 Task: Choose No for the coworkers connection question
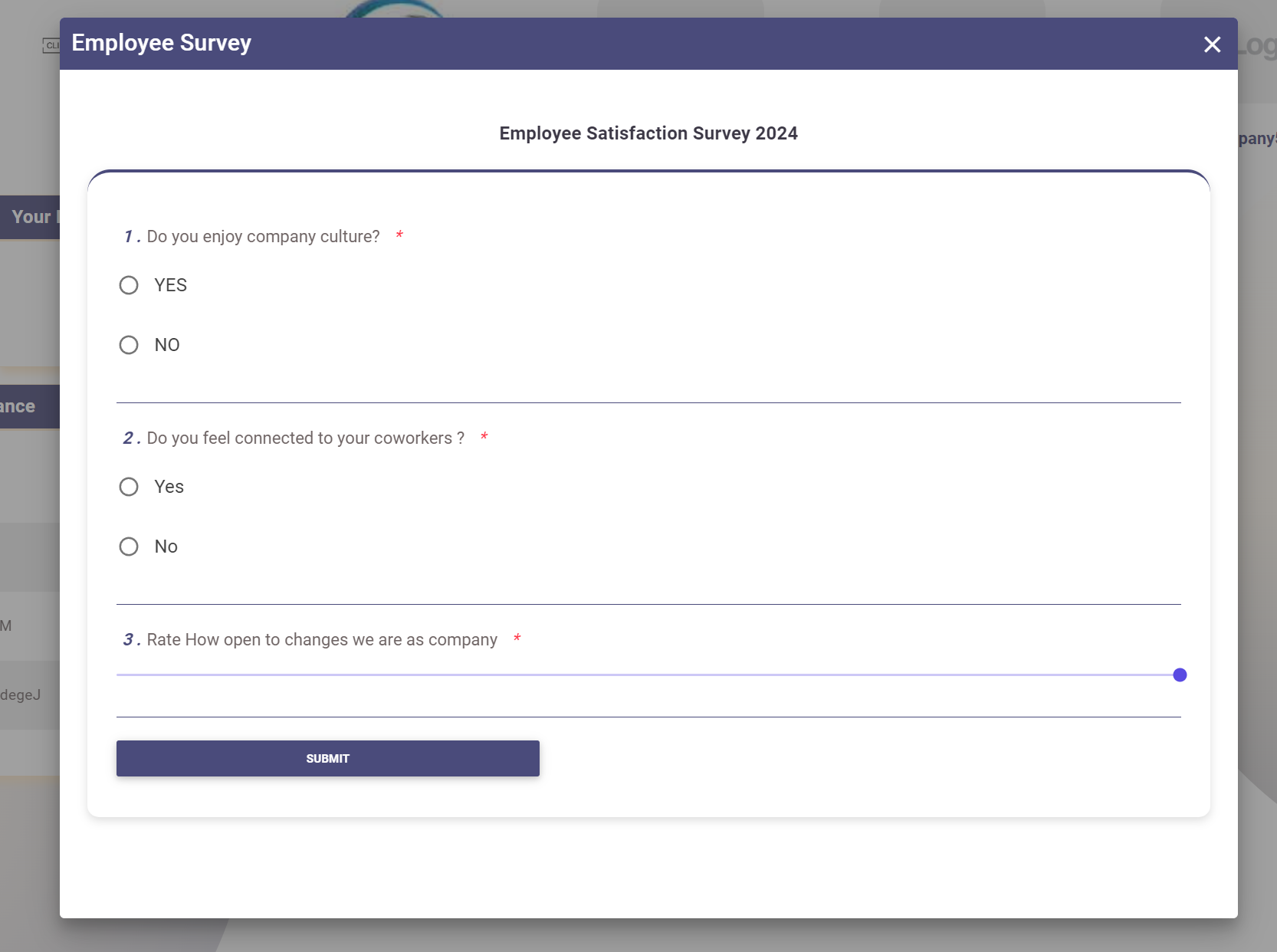point(129,546)
